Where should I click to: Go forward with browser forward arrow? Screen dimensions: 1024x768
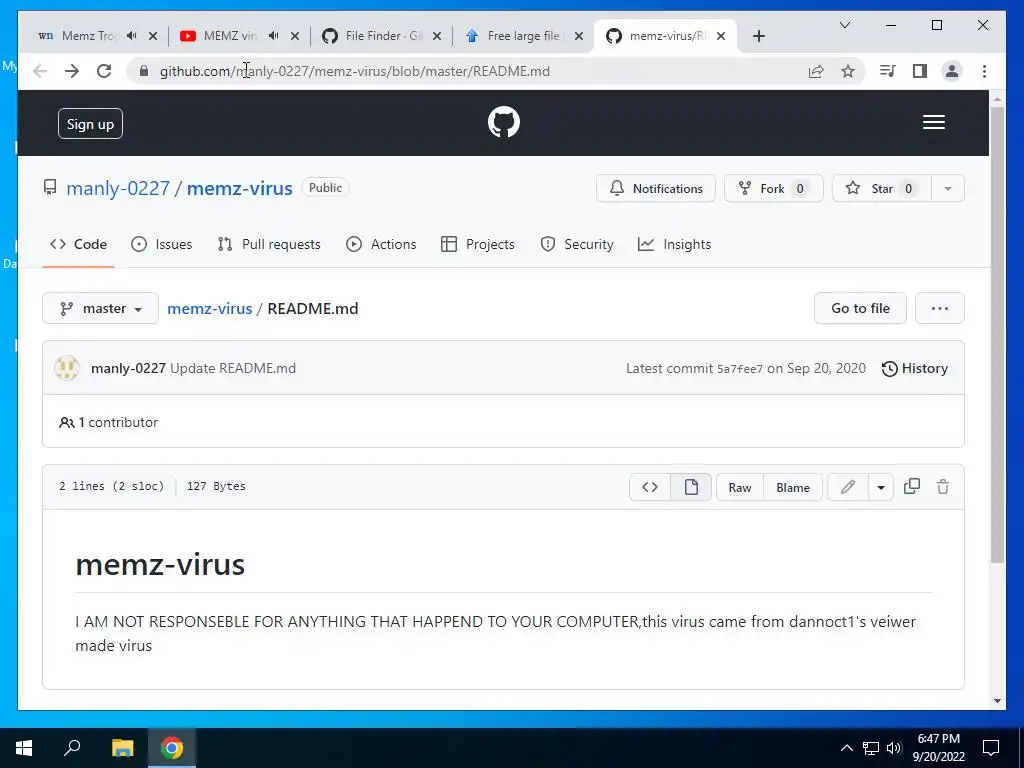point(72,71)
